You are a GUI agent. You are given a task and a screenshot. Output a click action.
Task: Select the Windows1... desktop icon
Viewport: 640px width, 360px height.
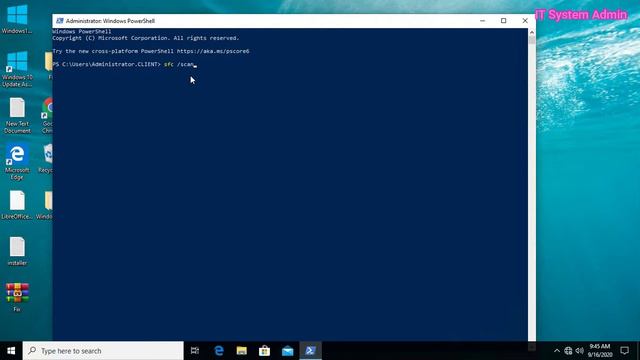[x=17, y=19]
